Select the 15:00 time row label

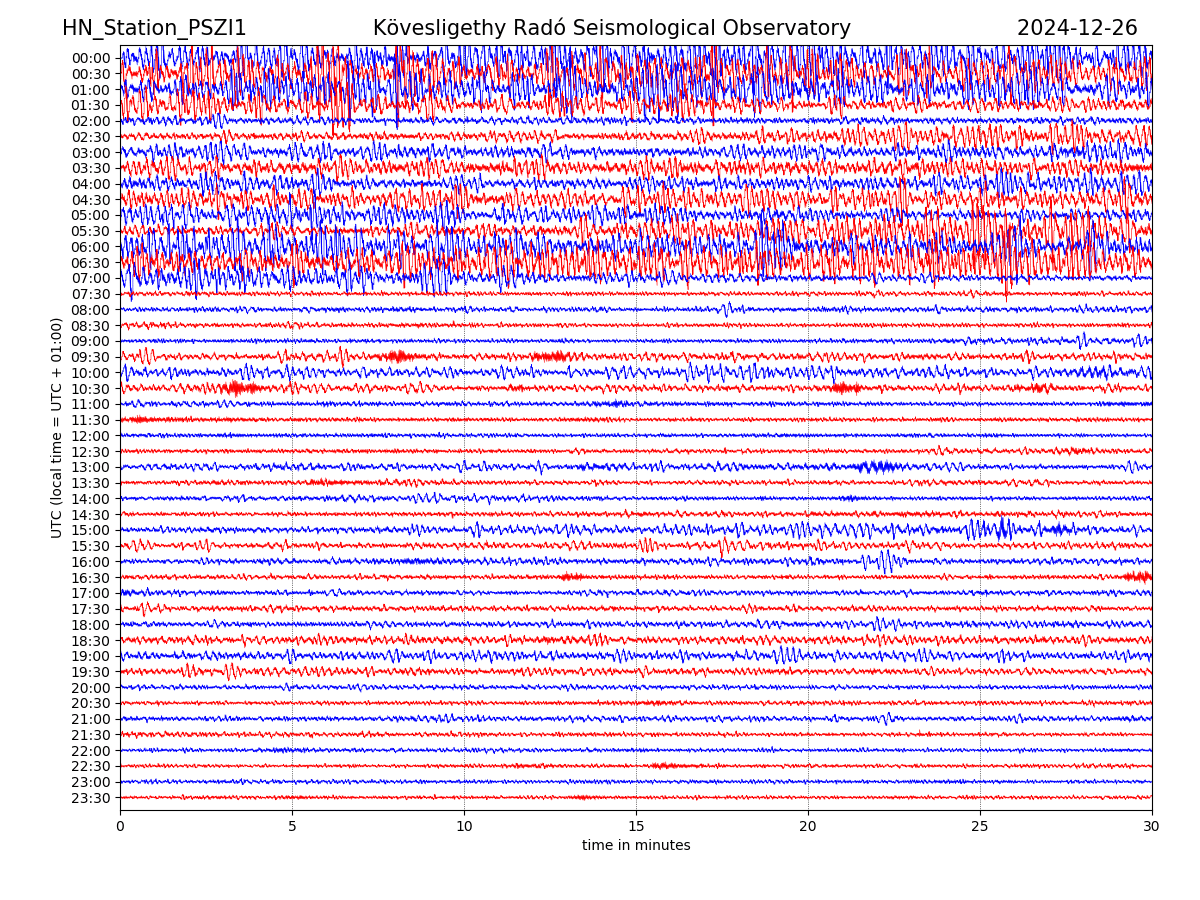(x=90, y=530)
